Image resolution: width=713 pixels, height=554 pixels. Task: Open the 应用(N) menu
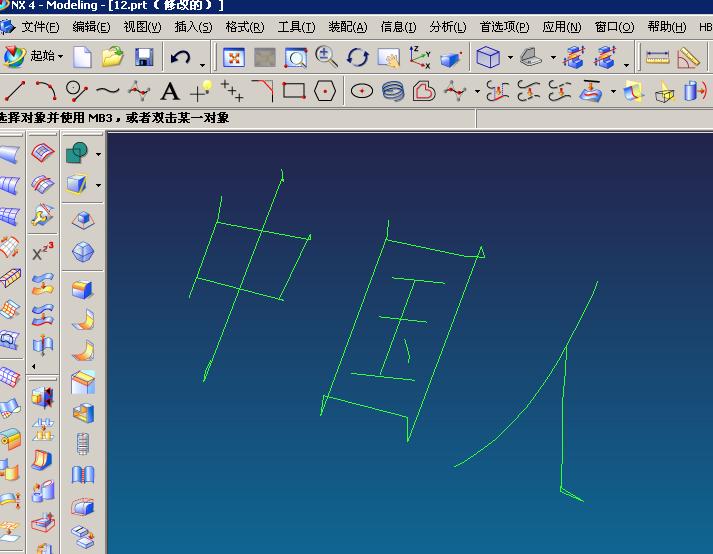(562, 27)
